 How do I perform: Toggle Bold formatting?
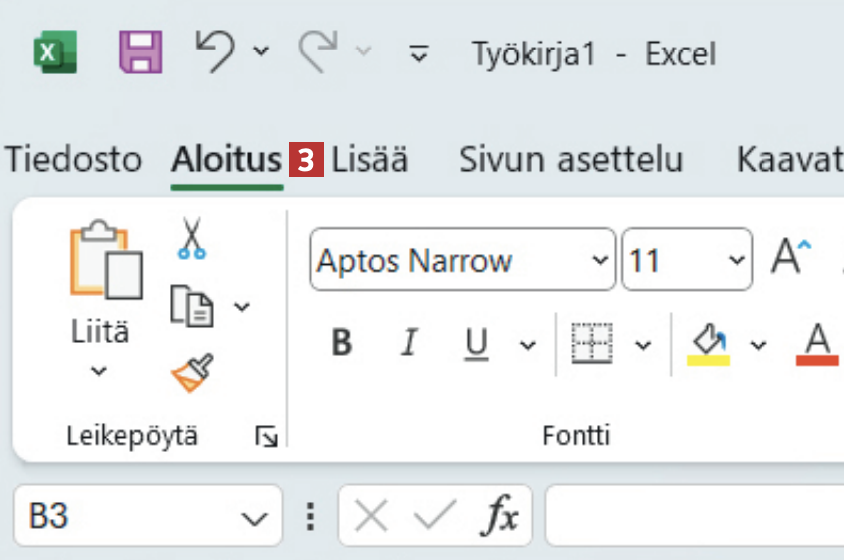[342, 344]
